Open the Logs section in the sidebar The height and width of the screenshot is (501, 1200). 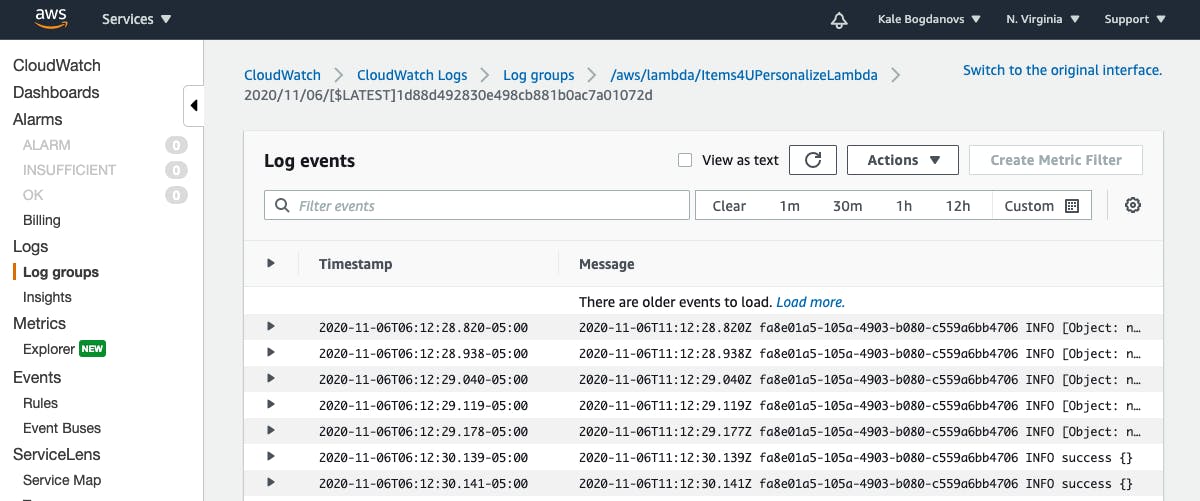tap(31, 247)
